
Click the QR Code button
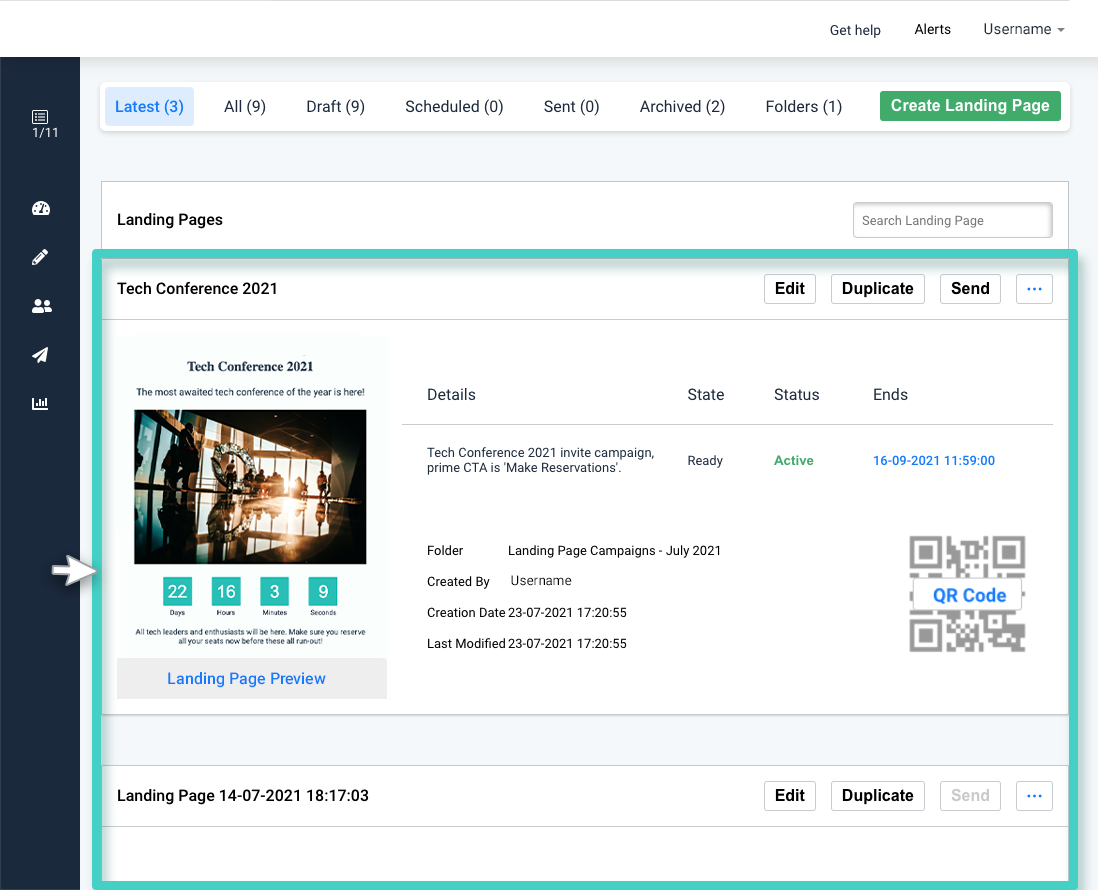tap(969, 595)
